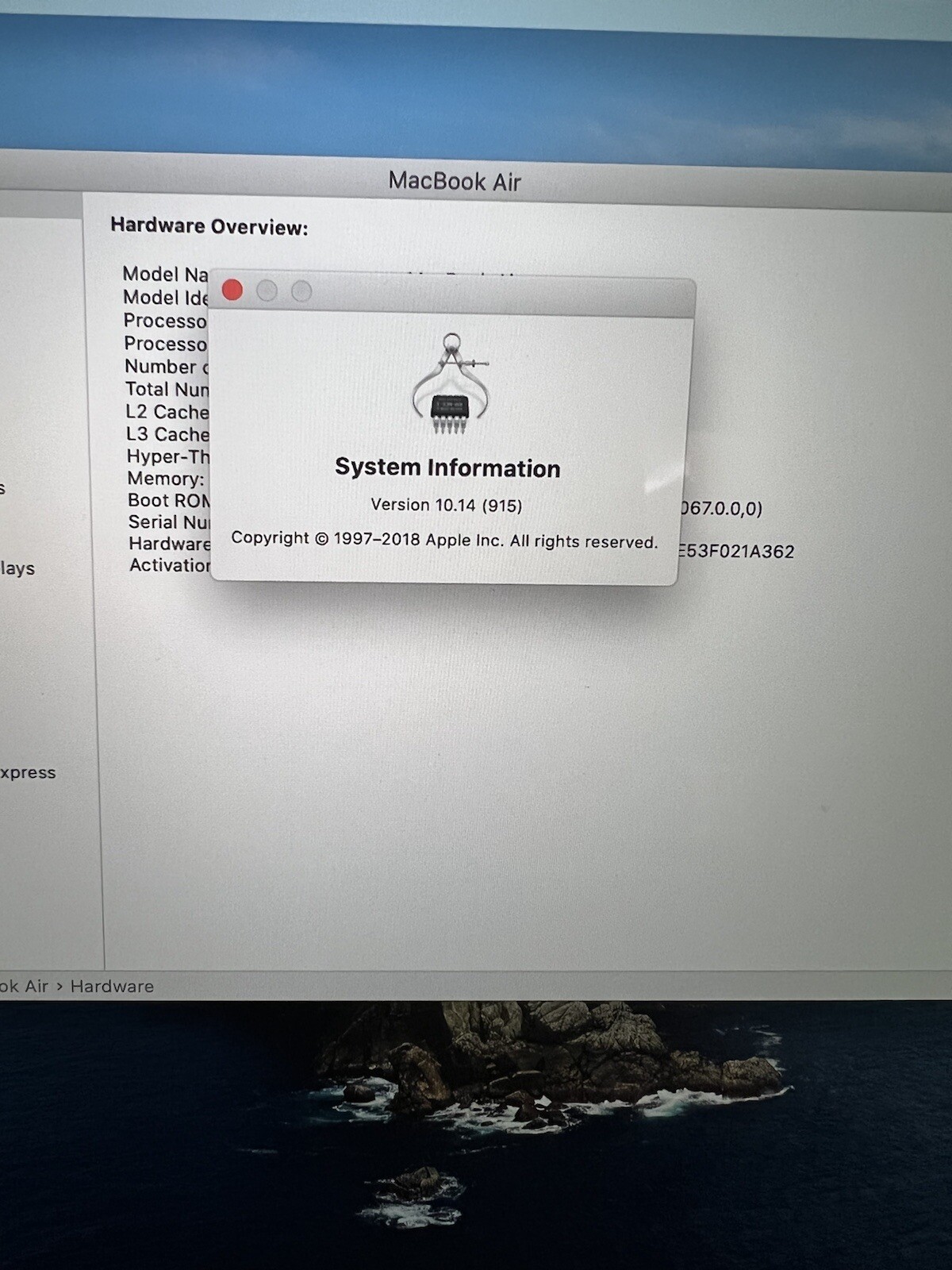Click the value ending in 'E53F021A362'
952x1270 pixels.
click(736, 551)
